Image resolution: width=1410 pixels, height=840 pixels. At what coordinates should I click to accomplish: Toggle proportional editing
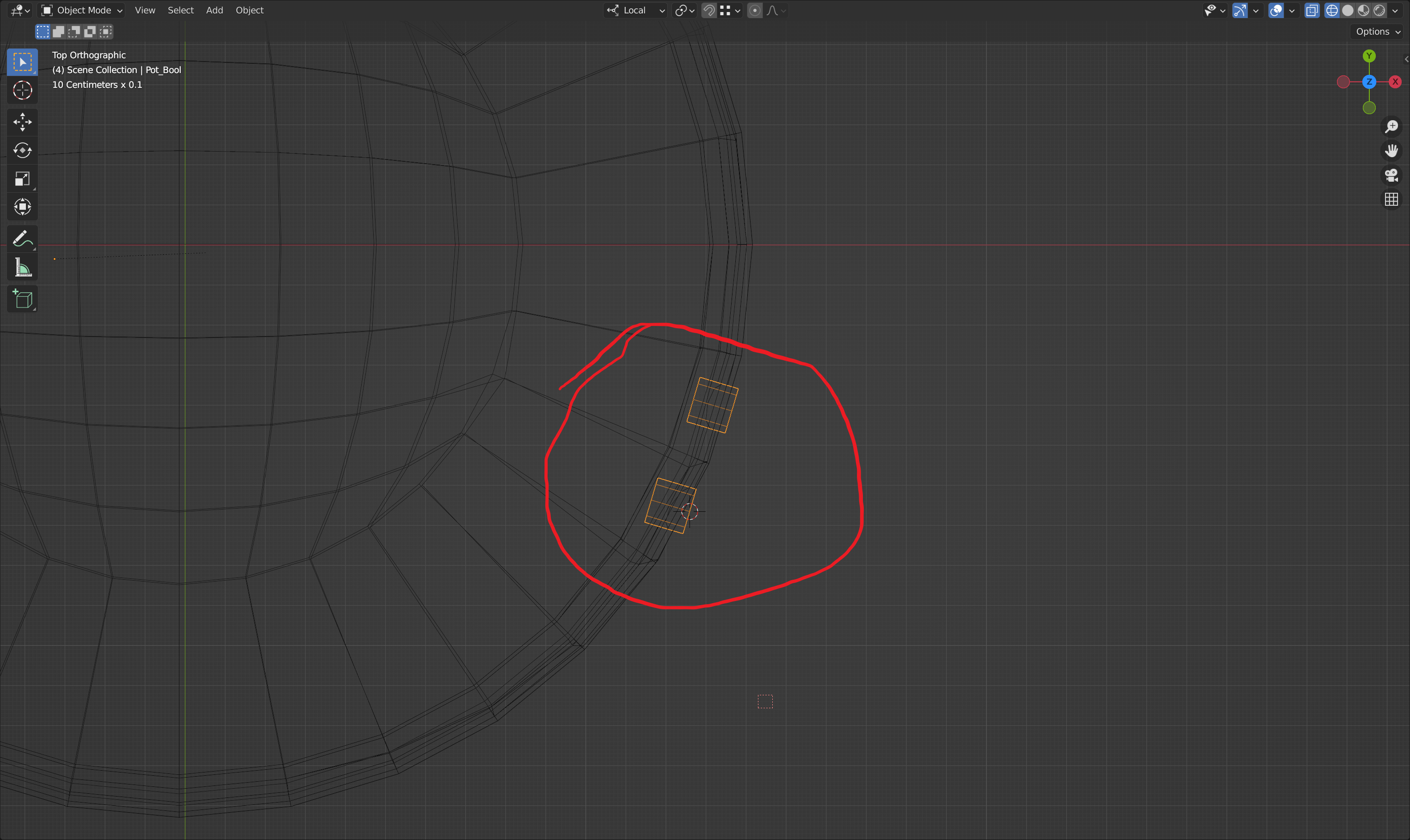[755, 10]
